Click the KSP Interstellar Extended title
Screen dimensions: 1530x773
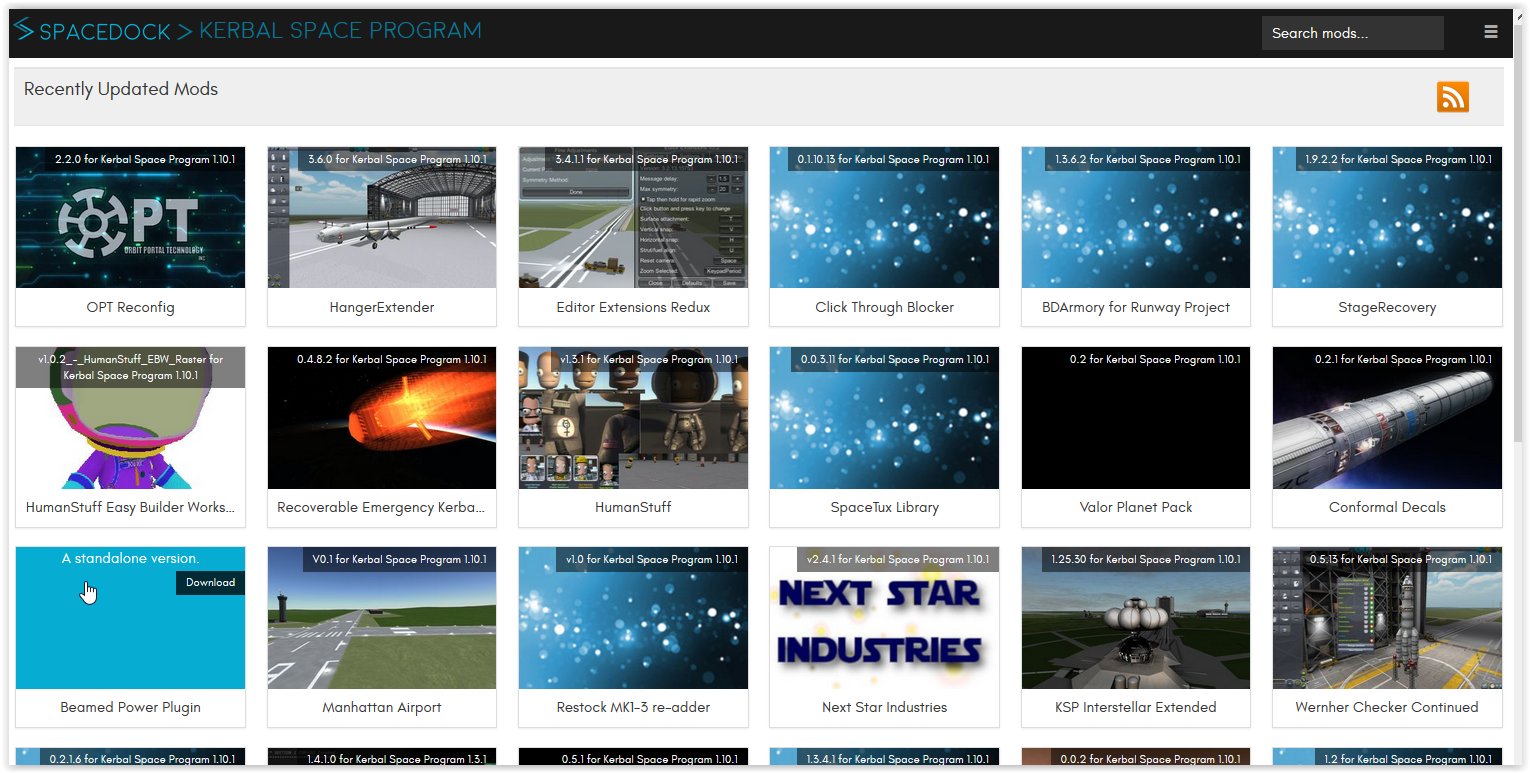pos(1136,707)
